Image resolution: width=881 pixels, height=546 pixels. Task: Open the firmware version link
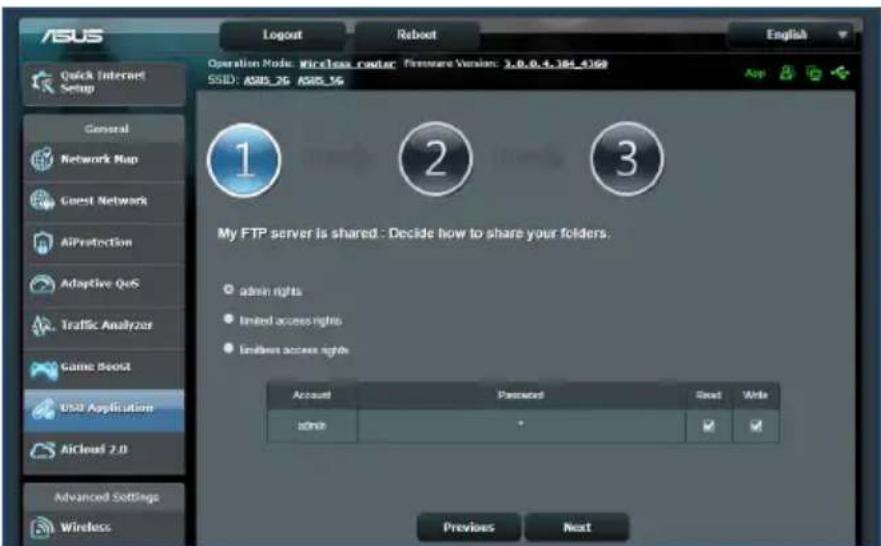pos(555,63)
